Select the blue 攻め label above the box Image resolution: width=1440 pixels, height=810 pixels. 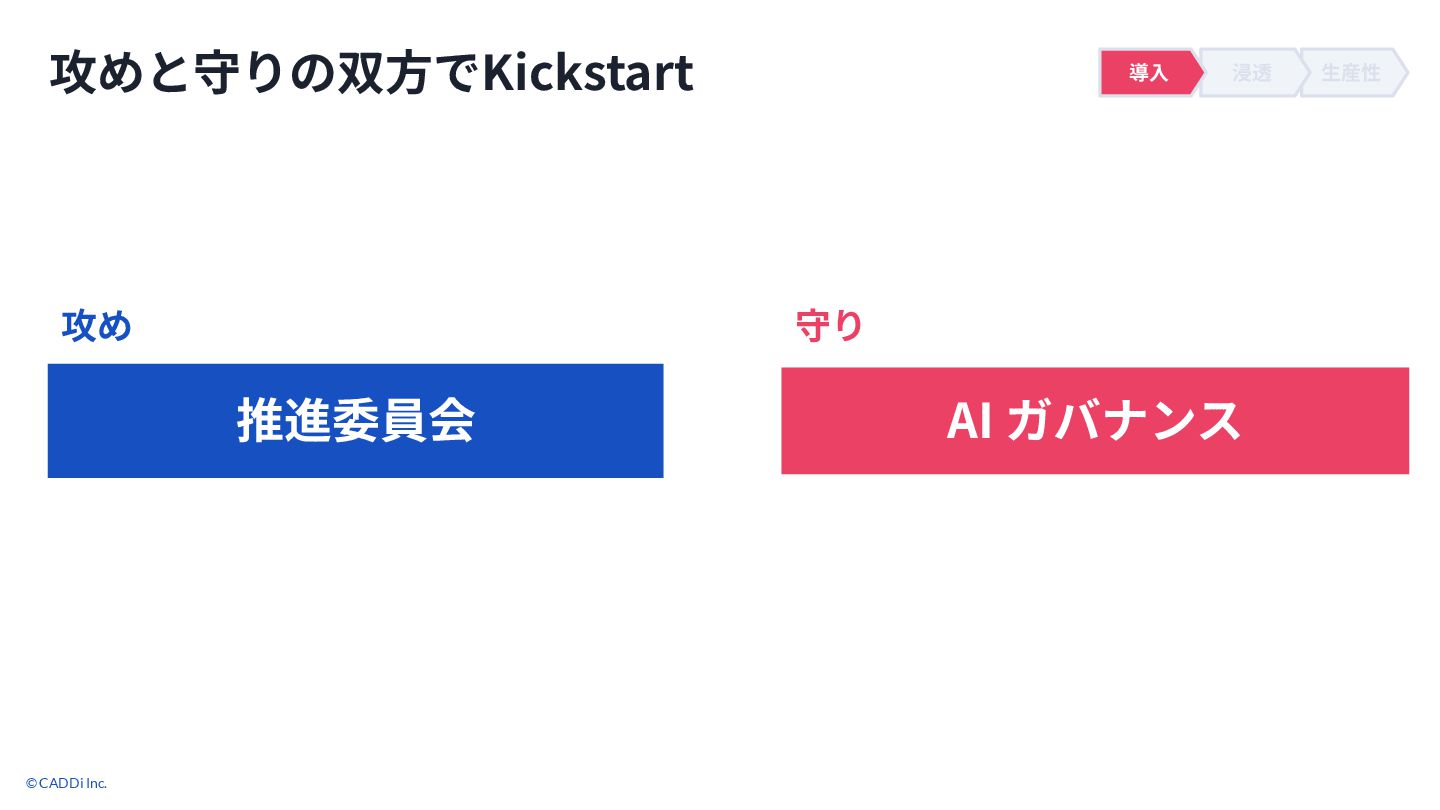[97, 326]
